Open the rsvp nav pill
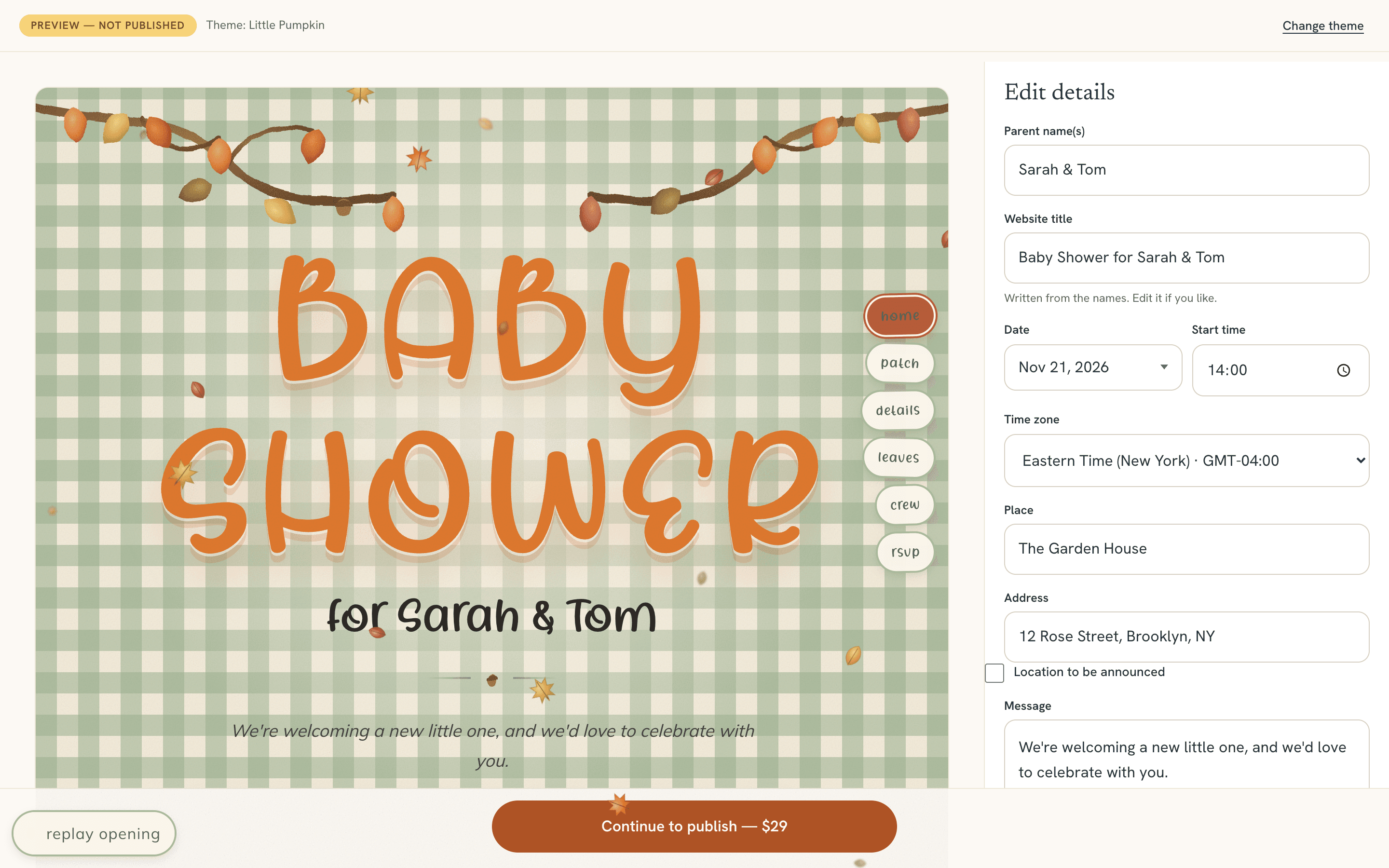 pyautogui.click(x=905, y=552)
